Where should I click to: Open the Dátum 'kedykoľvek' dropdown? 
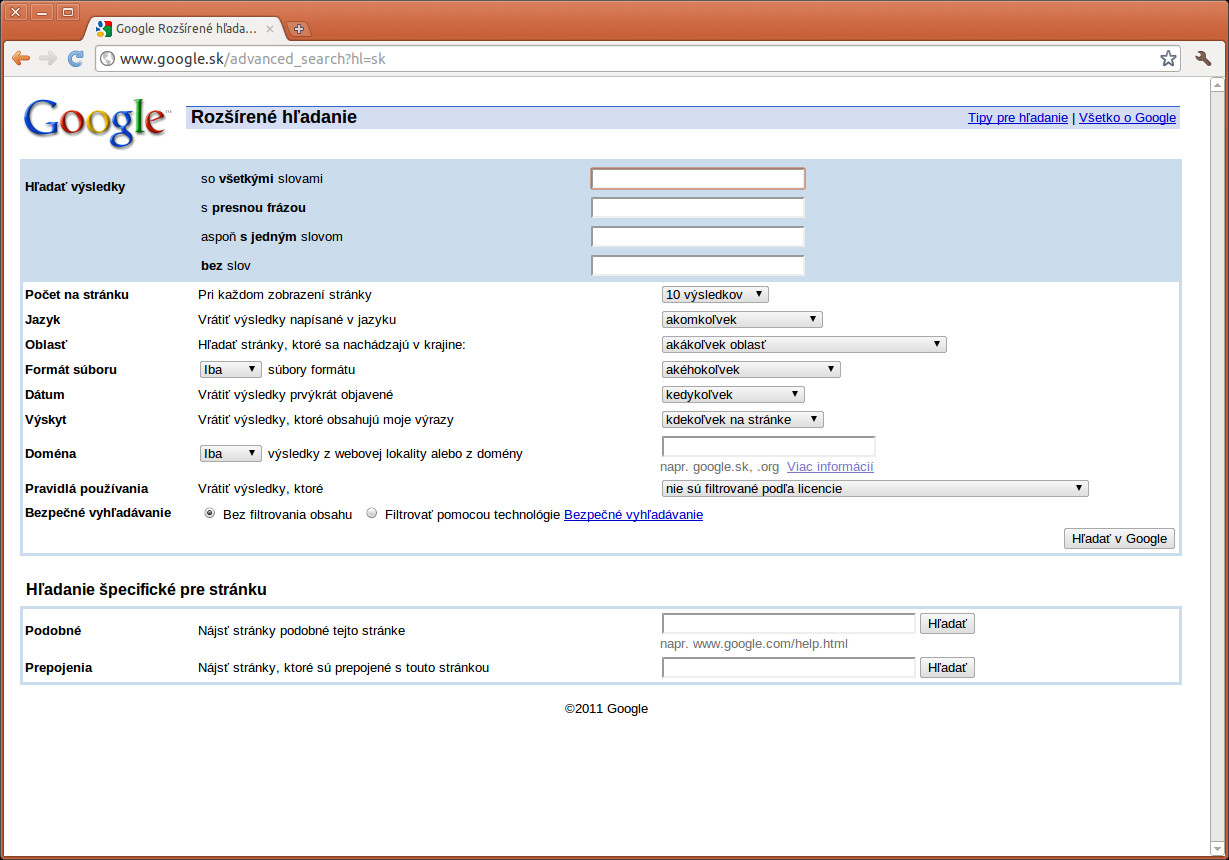733,394
